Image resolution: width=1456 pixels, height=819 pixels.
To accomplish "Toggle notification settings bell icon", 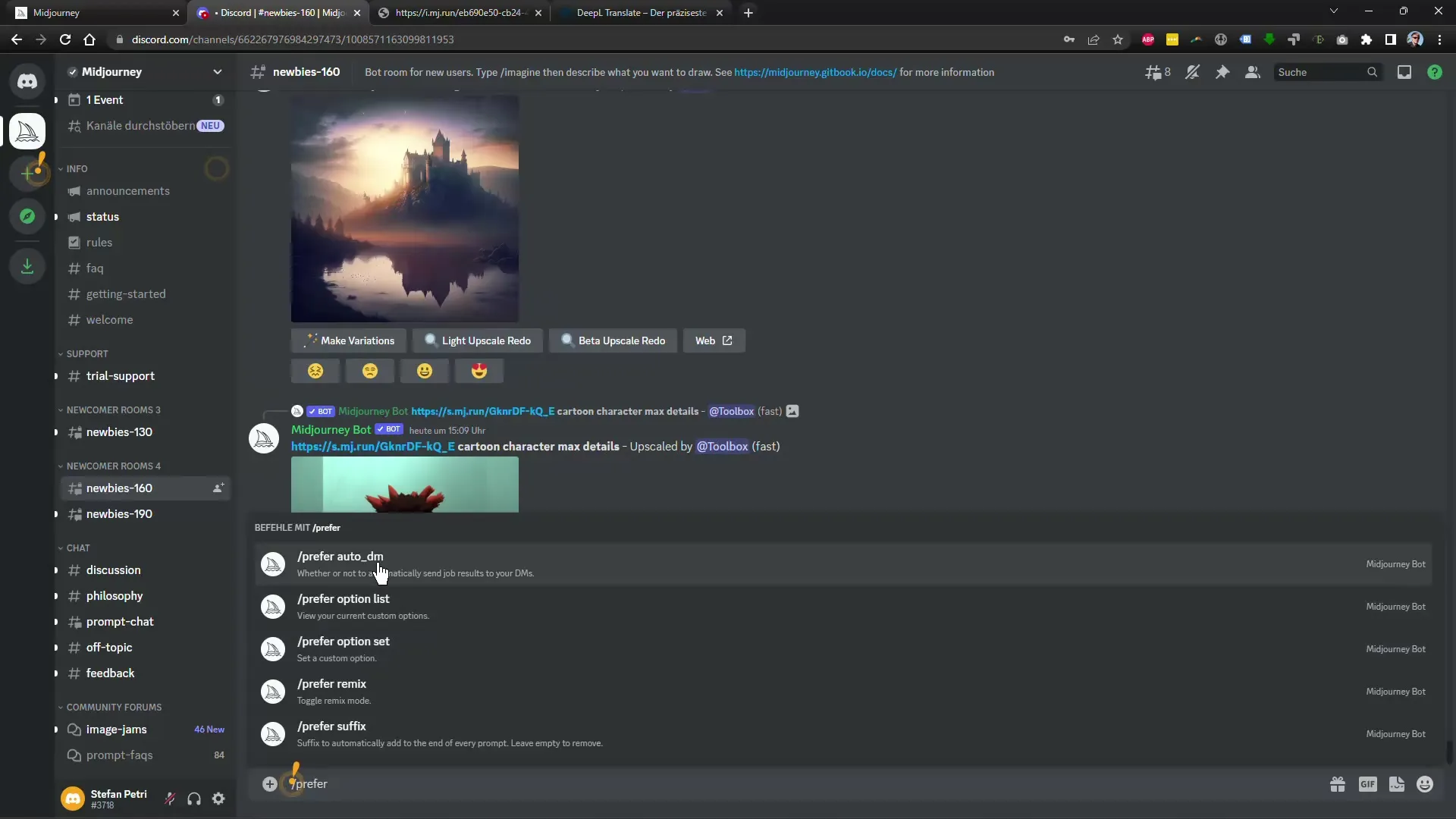I will point(1192,72).
